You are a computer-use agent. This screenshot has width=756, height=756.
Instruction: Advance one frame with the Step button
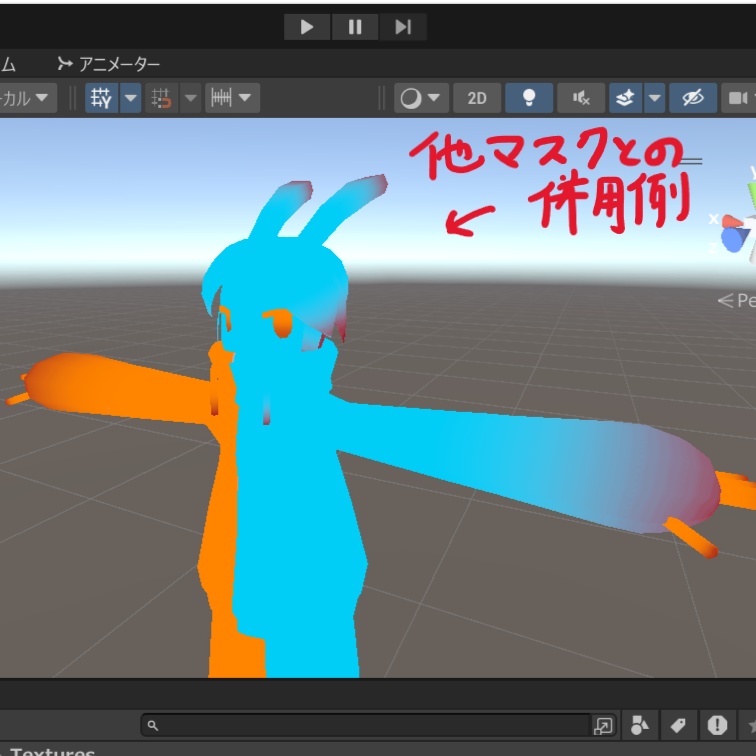point(403,27)
